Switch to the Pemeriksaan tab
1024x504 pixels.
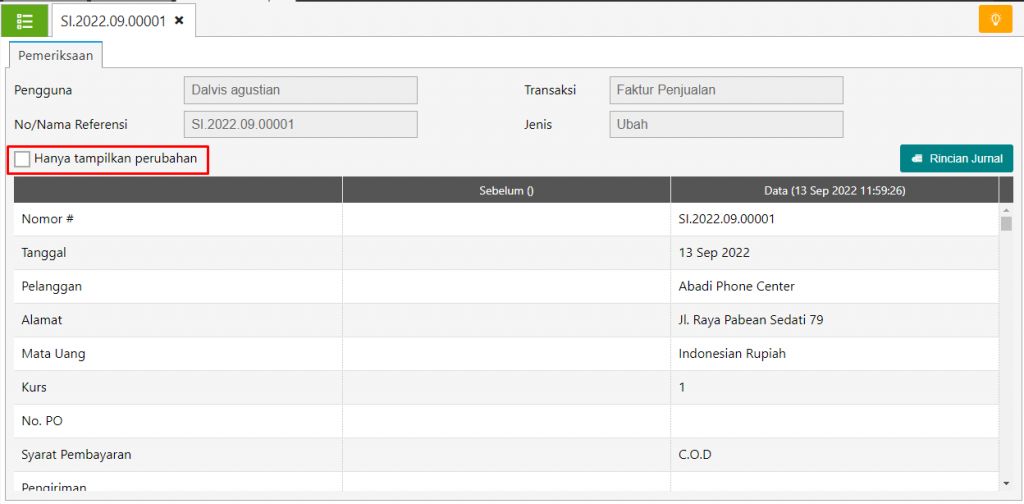56,55
